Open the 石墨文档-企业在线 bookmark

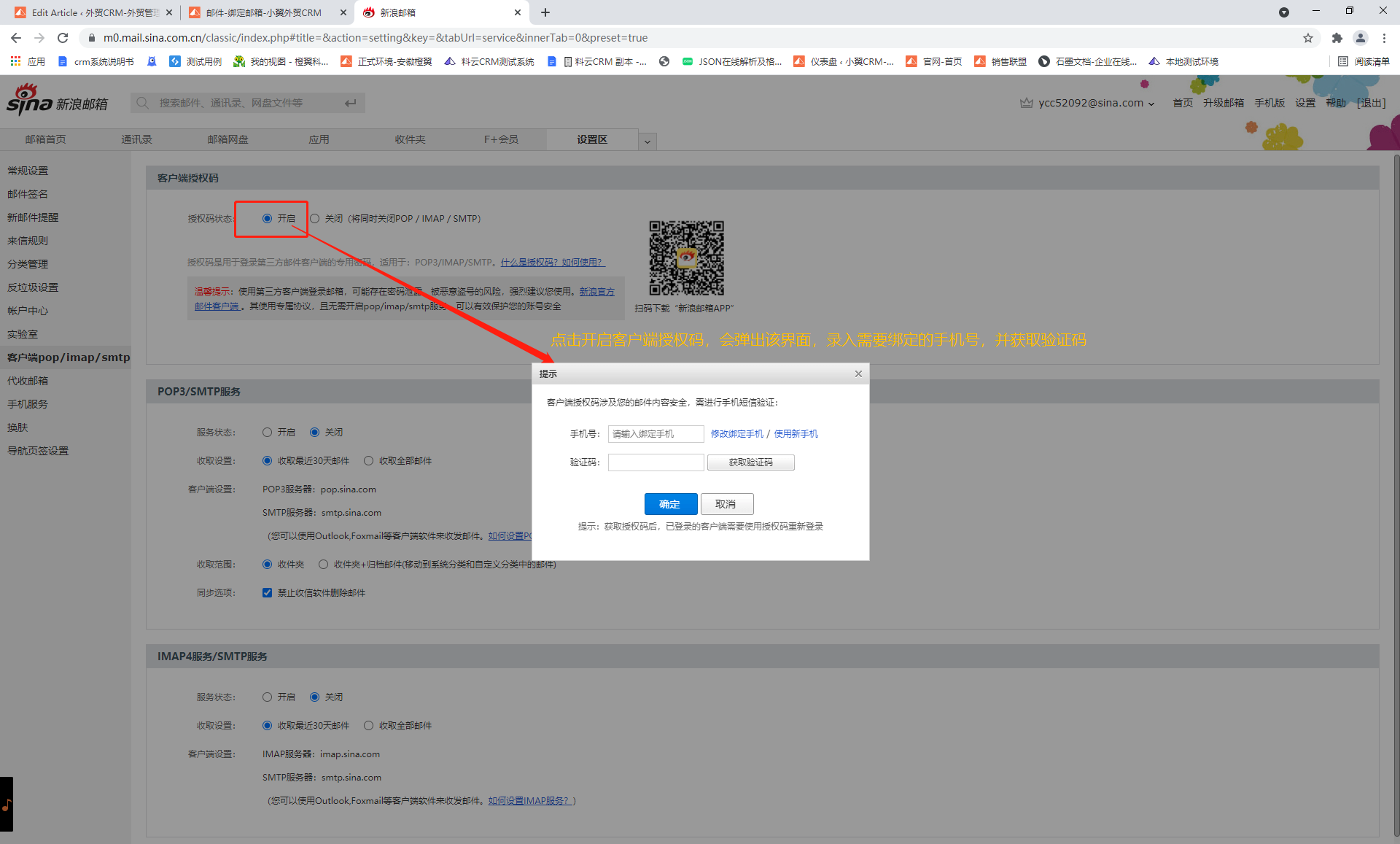coord(1088,61)
